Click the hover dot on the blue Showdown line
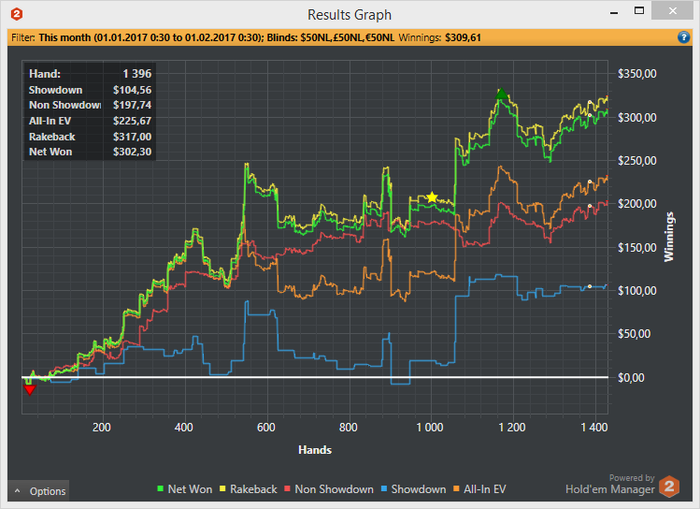Screen dimensions: 700x509 click(590, 286)
